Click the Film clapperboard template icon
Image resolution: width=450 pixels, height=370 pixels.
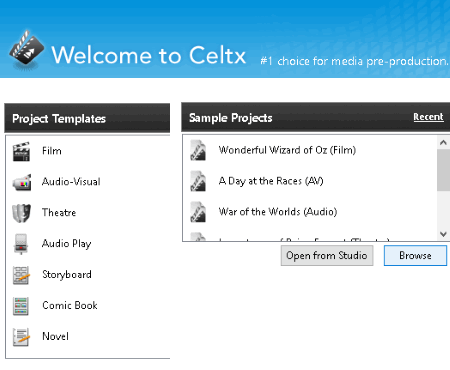coord(21,152)
